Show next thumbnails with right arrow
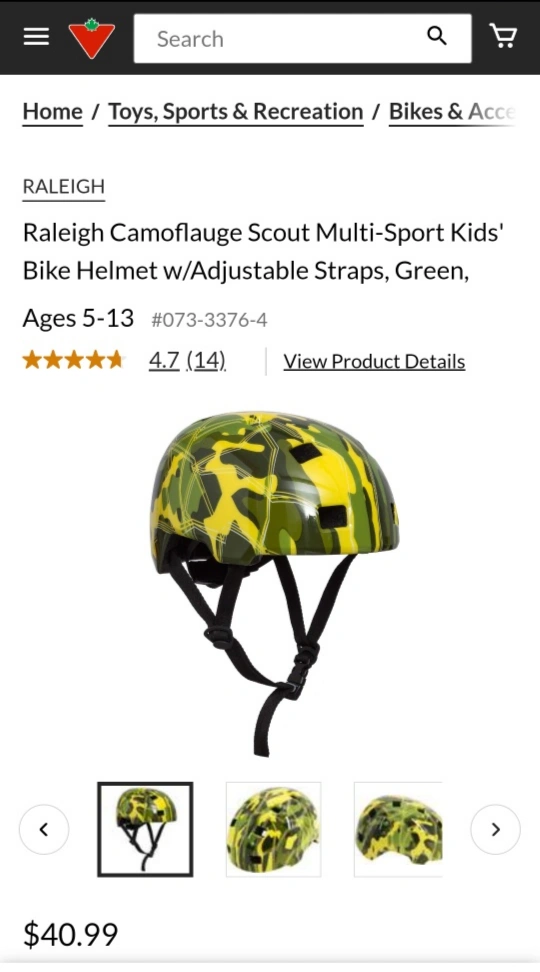Screen dimensions: 540x972 point(495,829)
